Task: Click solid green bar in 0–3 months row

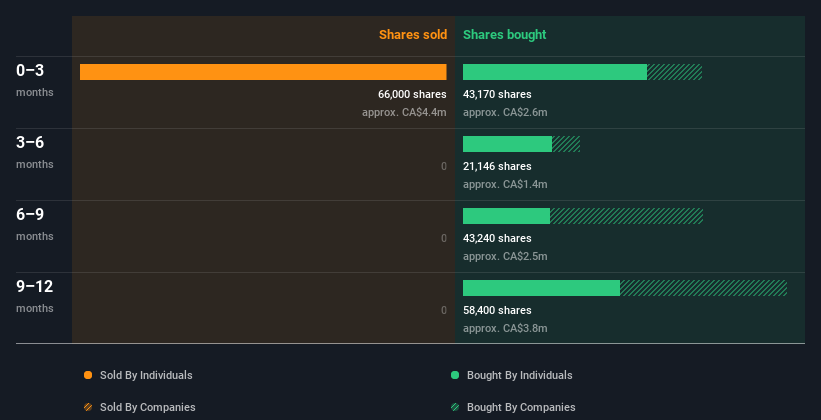Action: tap(555, 72)
